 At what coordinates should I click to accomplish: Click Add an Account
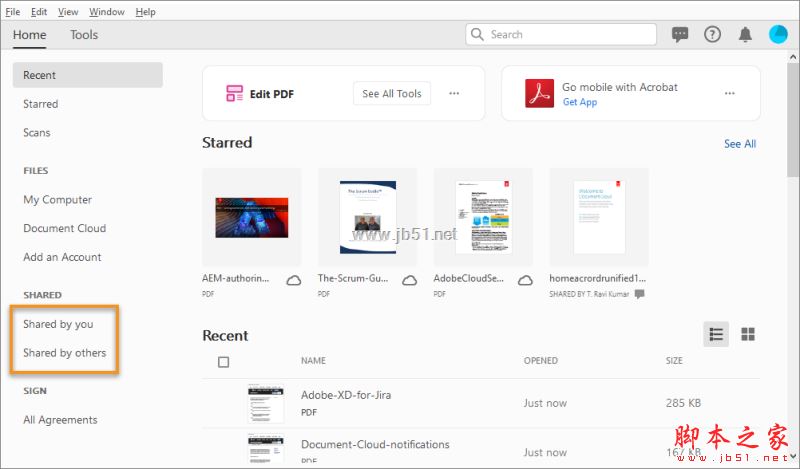coord(62,257)
